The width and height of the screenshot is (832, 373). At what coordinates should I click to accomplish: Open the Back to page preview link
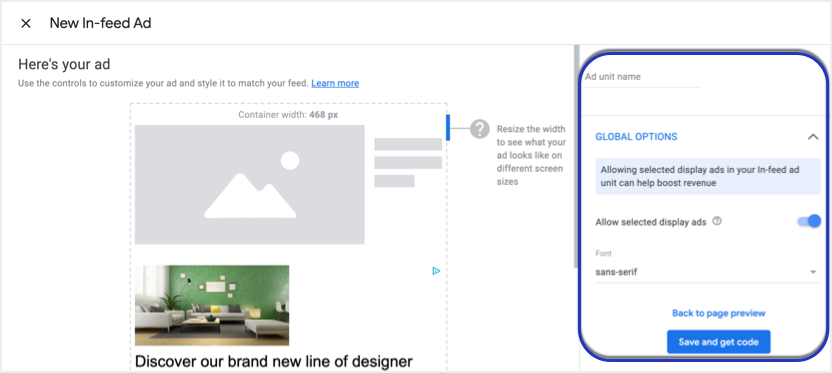(718, 313)
